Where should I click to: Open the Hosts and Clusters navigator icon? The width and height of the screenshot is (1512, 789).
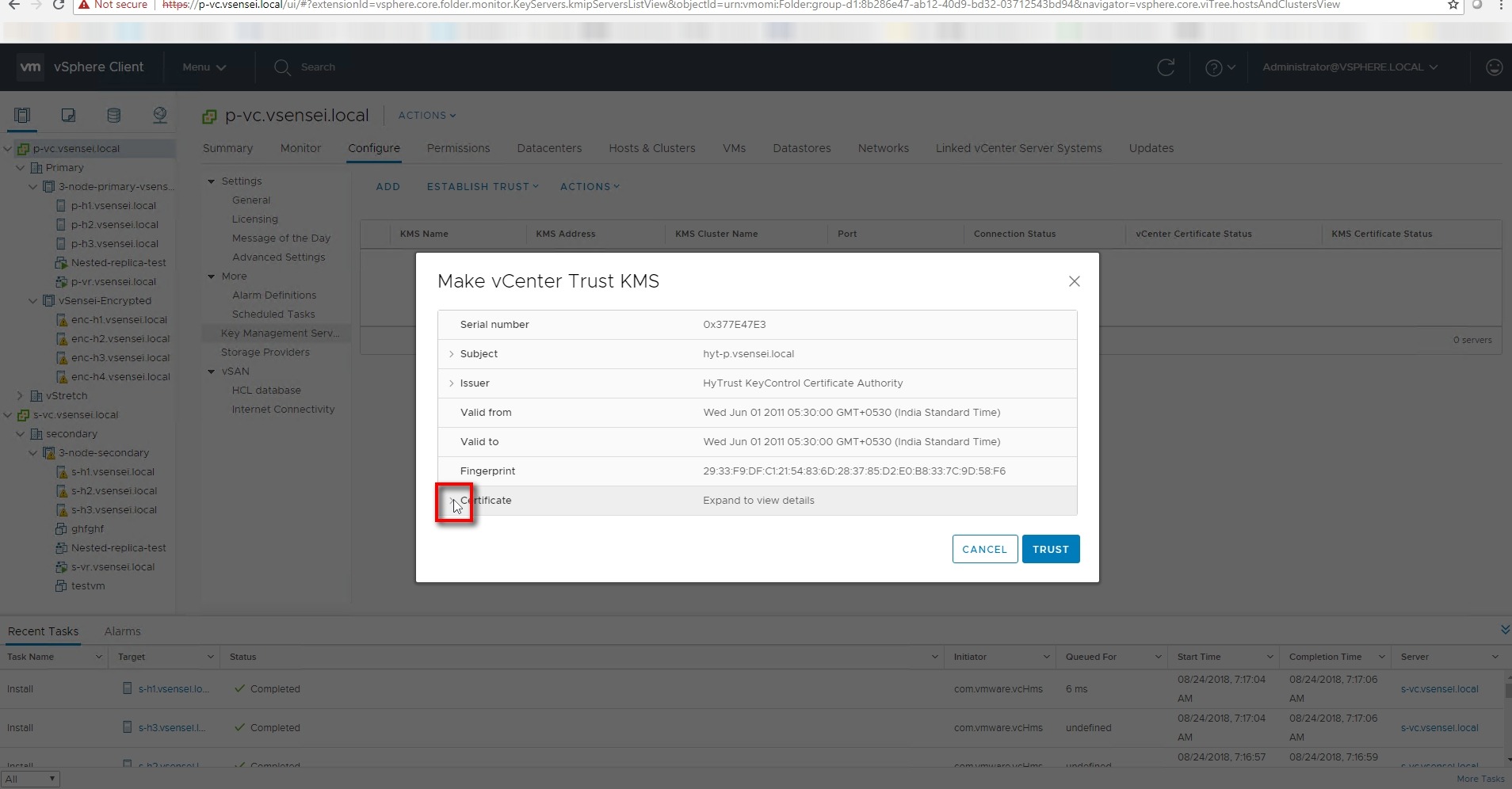pyautogui.click(x=22, y=116)
